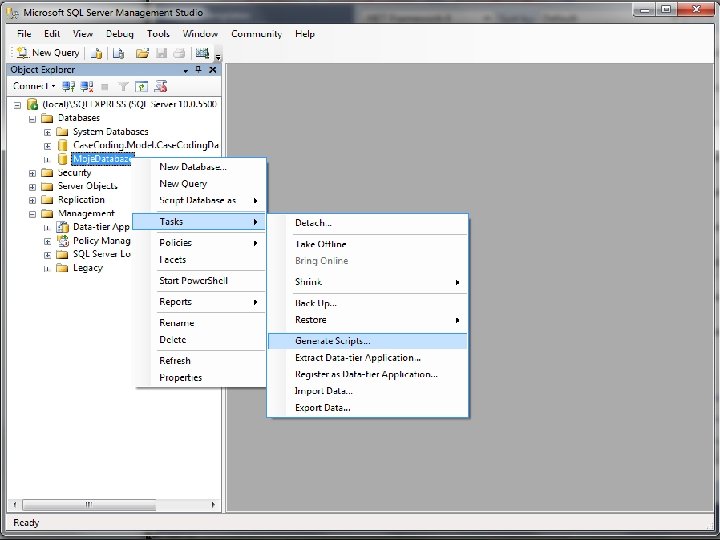Choose Back Up... in Tasks submenu
This screenshot has height=540, width=720.
click(367, 303)
